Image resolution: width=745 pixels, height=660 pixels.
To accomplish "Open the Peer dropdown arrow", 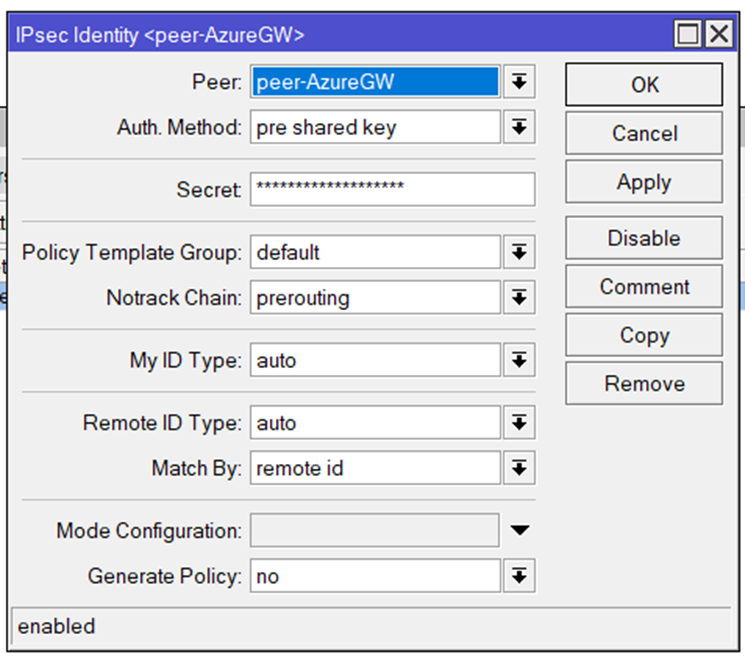I will coord(519,82).
